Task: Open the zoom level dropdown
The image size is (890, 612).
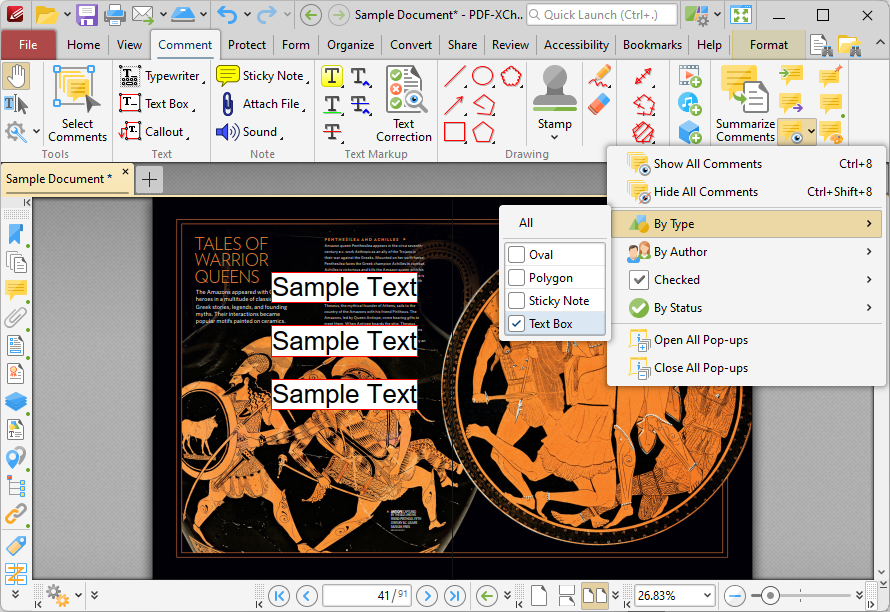Action: [x=707, y=596]
